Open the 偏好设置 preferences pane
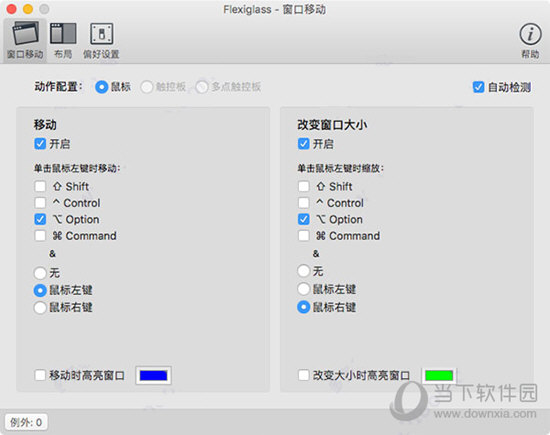Image resolution: width=550 pixels, height=435 pixels. coord(101,40)
